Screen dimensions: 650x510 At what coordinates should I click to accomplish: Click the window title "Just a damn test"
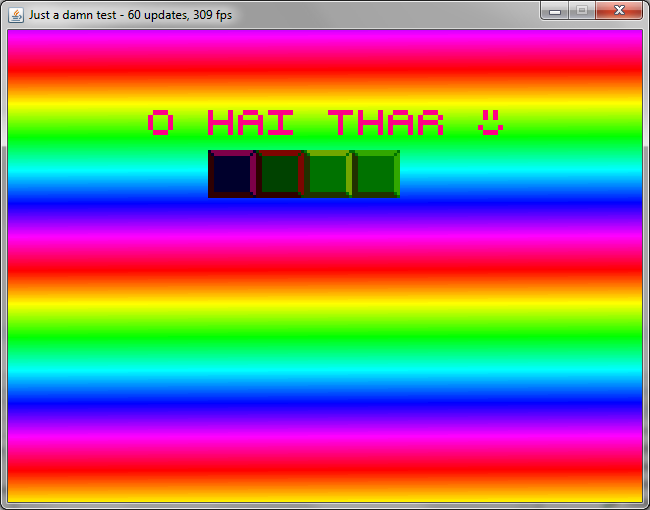tap(73, 15)
